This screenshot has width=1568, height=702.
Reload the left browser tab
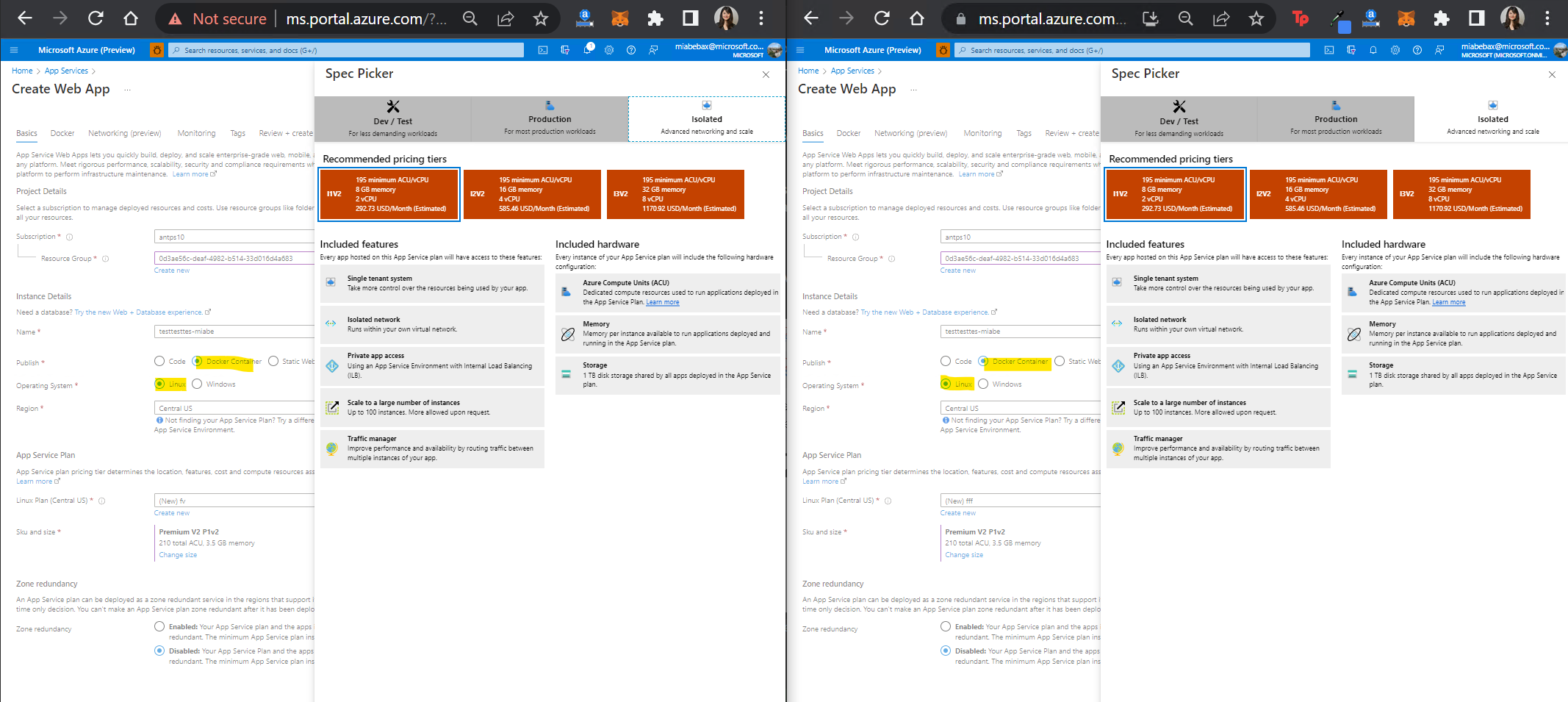click(95, 18)
